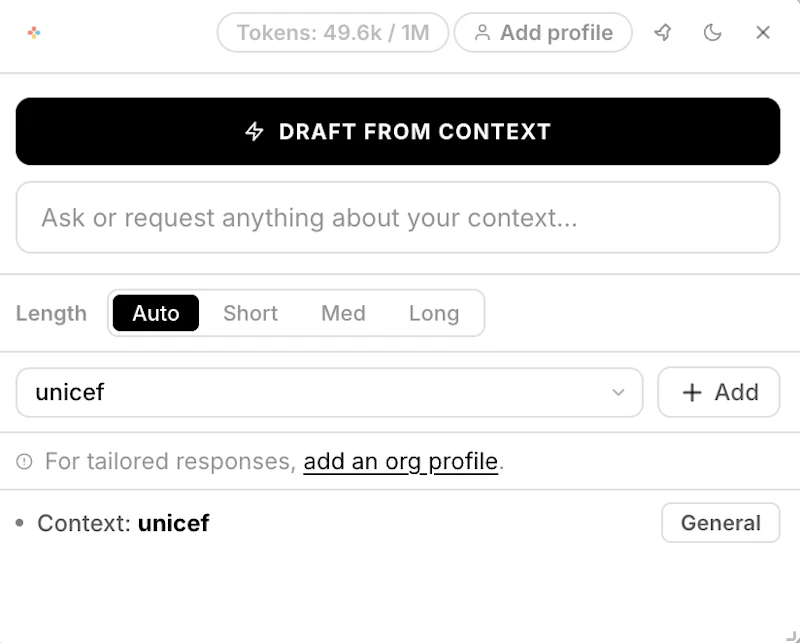800x643 pixels.
Task: Click the Tokens 49.6k / 1M counter pill
Action: tap(332, 32)
